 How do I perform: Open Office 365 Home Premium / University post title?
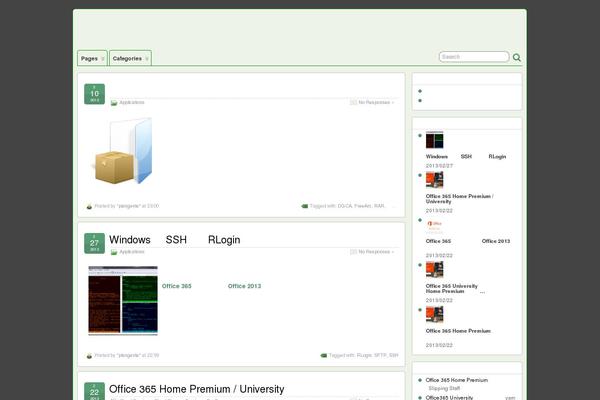196,389
